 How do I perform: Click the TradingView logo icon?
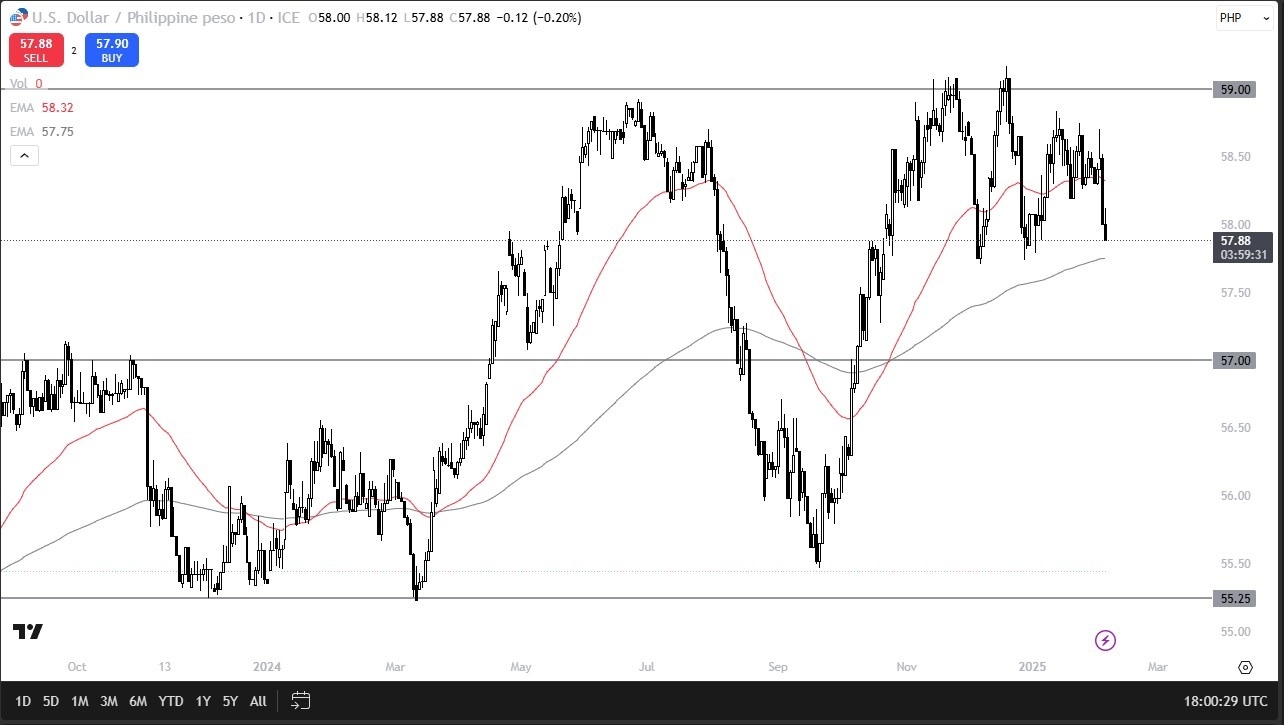[28, 631]
